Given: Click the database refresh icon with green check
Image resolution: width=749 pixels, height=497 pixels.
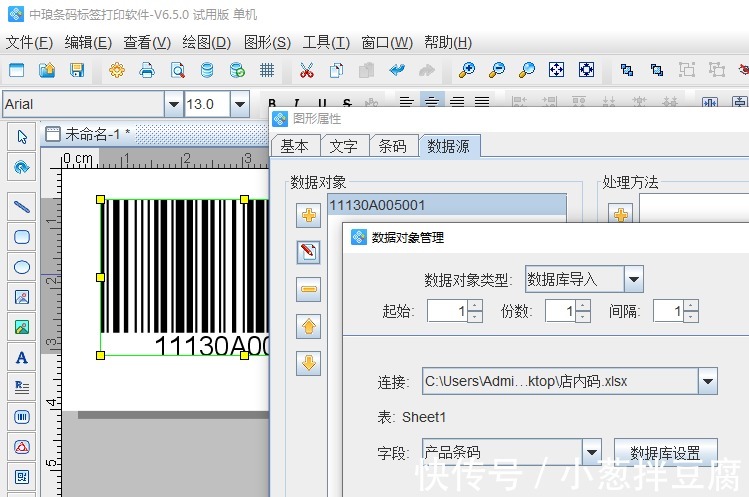Looking at the screenshot, I should (x=237, y=71).
